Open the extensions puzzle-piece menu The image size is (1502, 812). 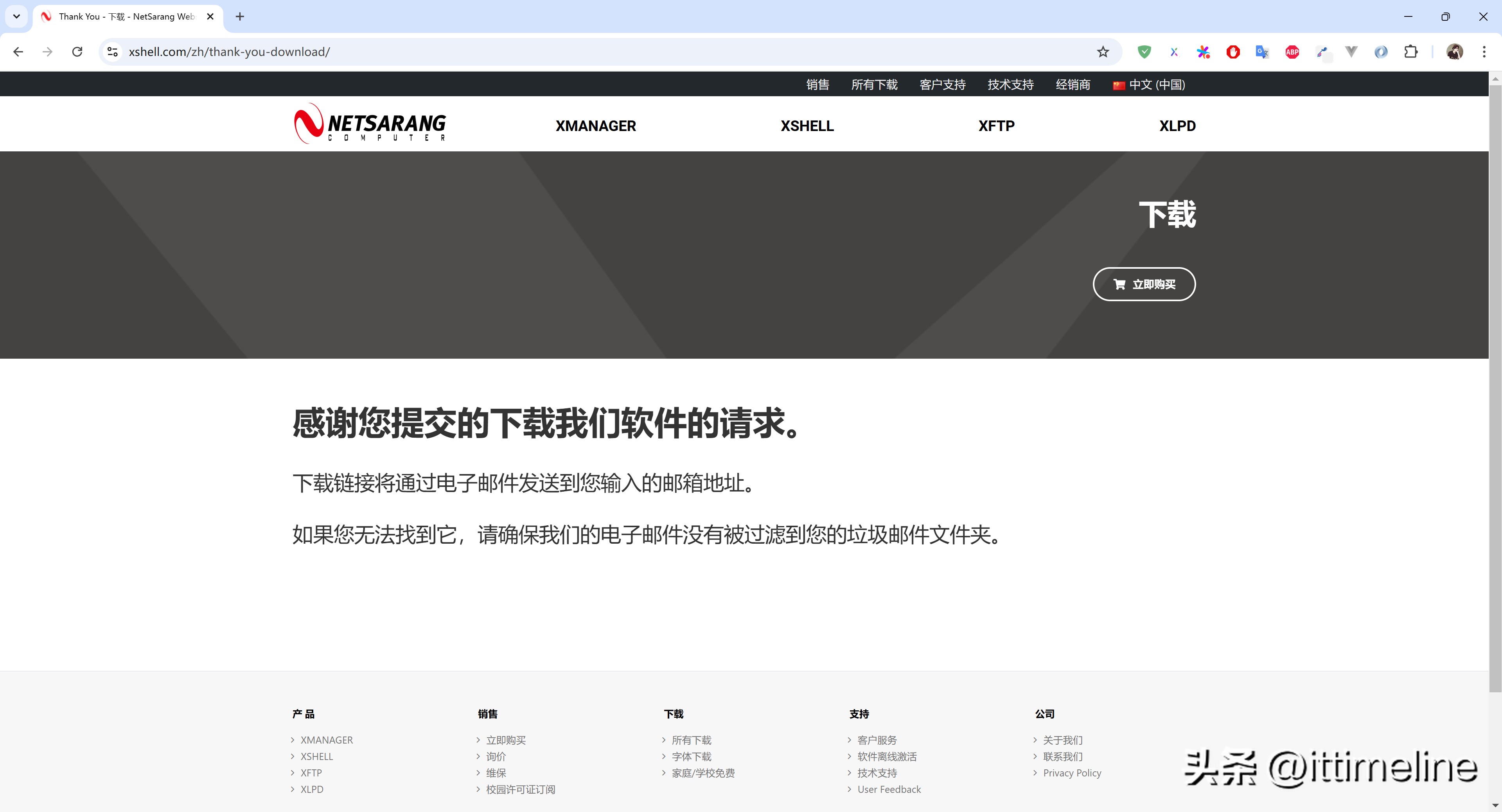click(1410, 52)
